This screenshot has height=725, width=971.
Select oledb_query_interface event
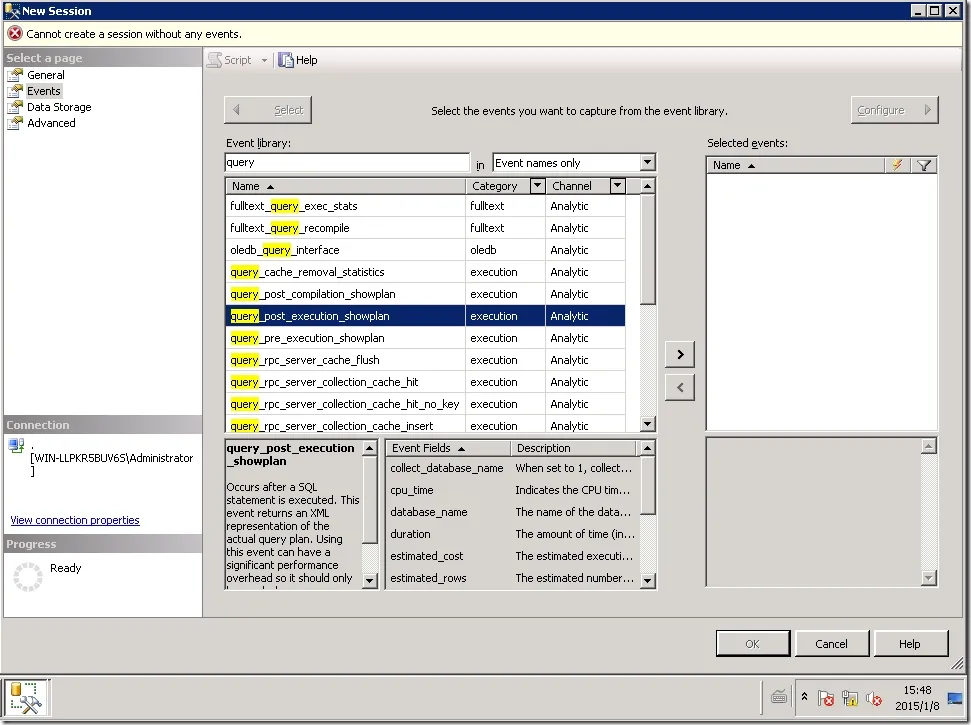point(425,250)
